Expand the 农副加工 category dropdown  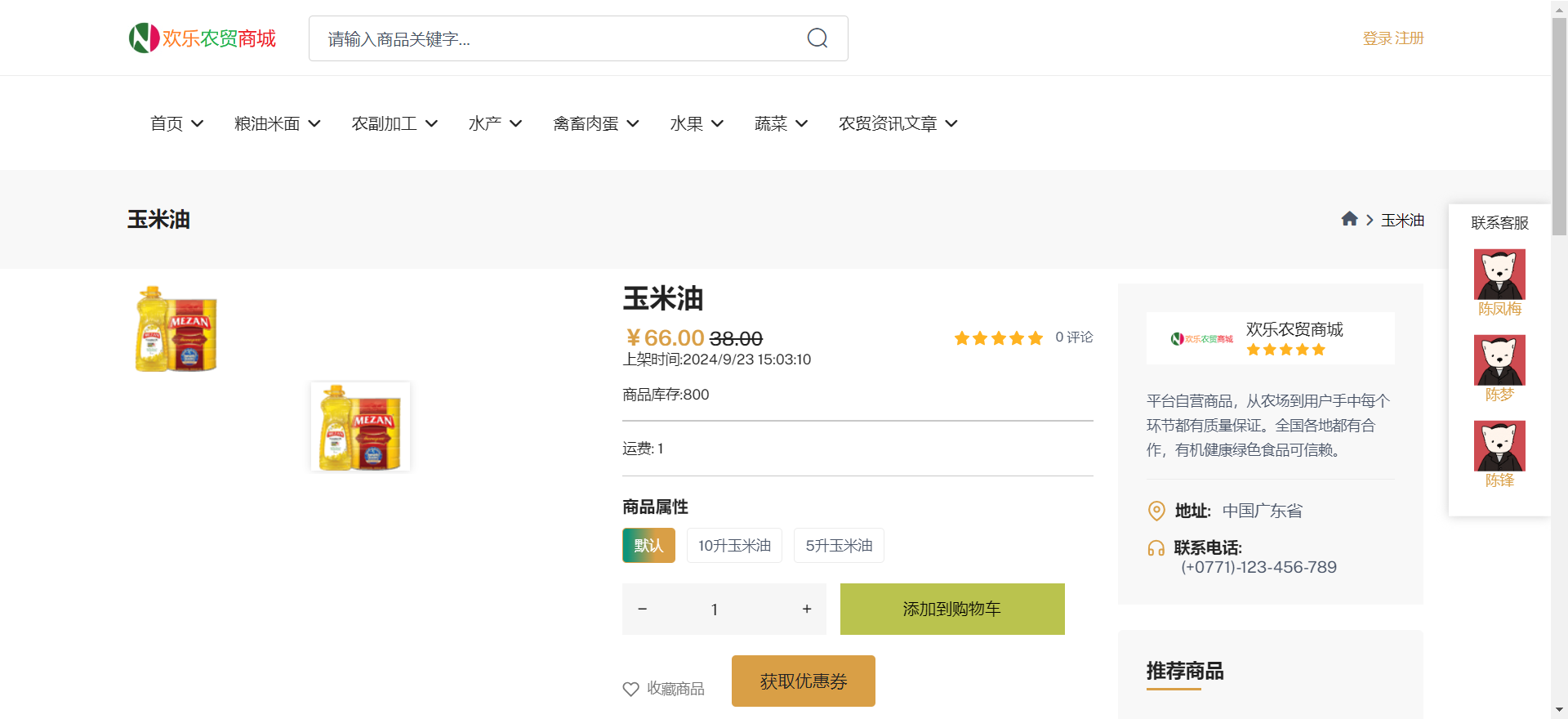(x=394, y=123)
